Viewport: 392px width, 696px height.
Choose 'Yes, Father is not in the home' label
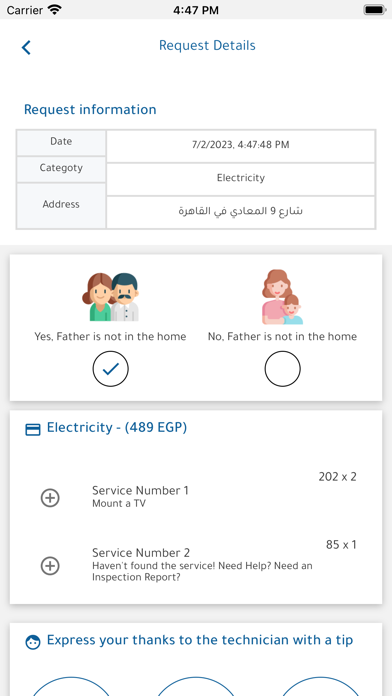point(110,336)
